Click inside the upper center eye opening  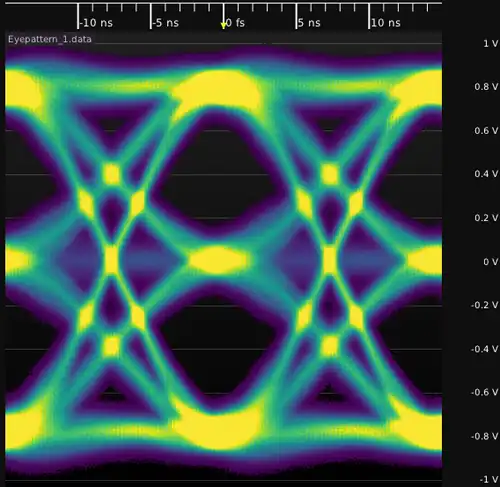pyautogui.click(x=220, y=173)
